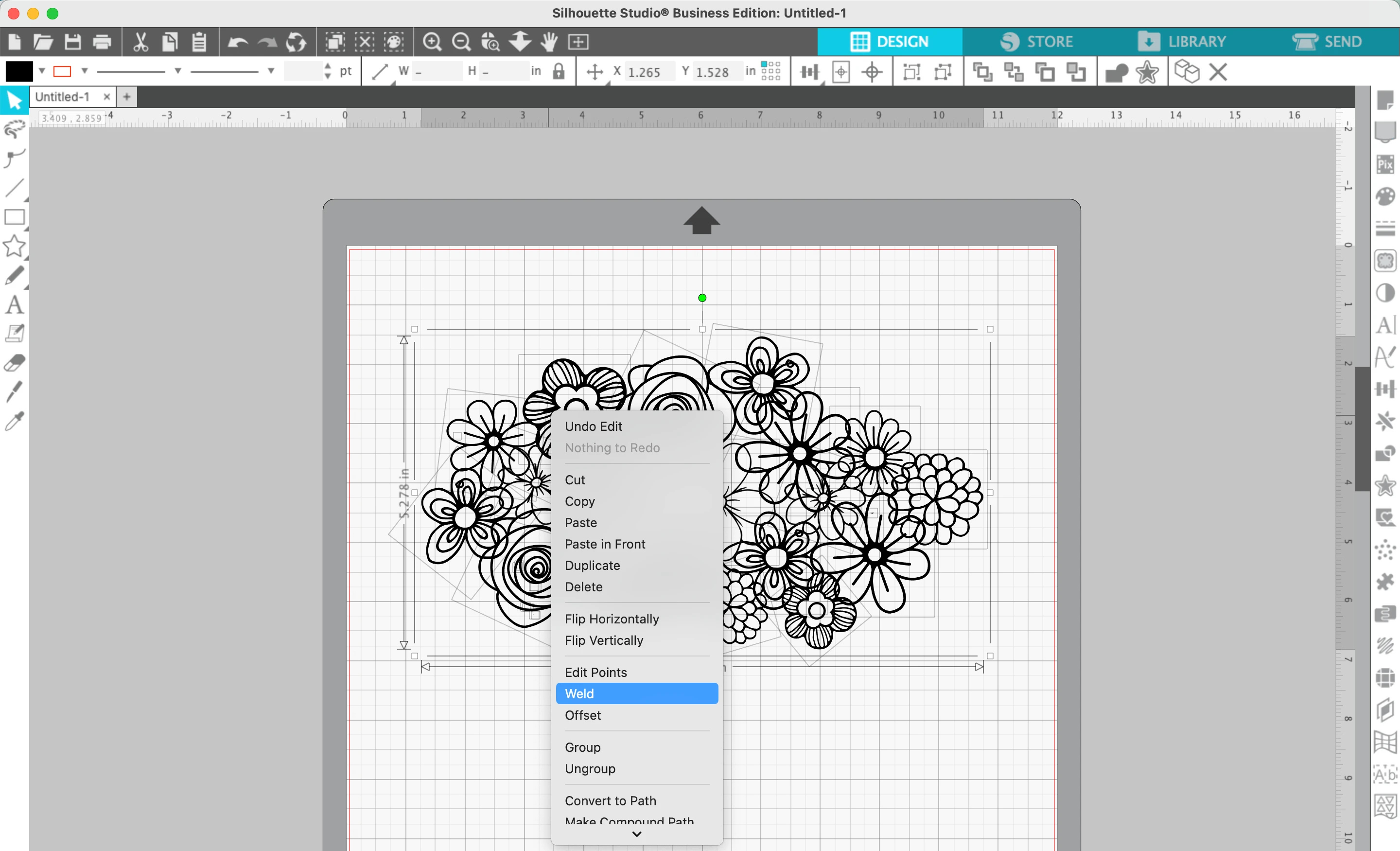This screenshot has width=1400, height=851.
Task: Choose Weld from the context menu
Action: [636, 693]
